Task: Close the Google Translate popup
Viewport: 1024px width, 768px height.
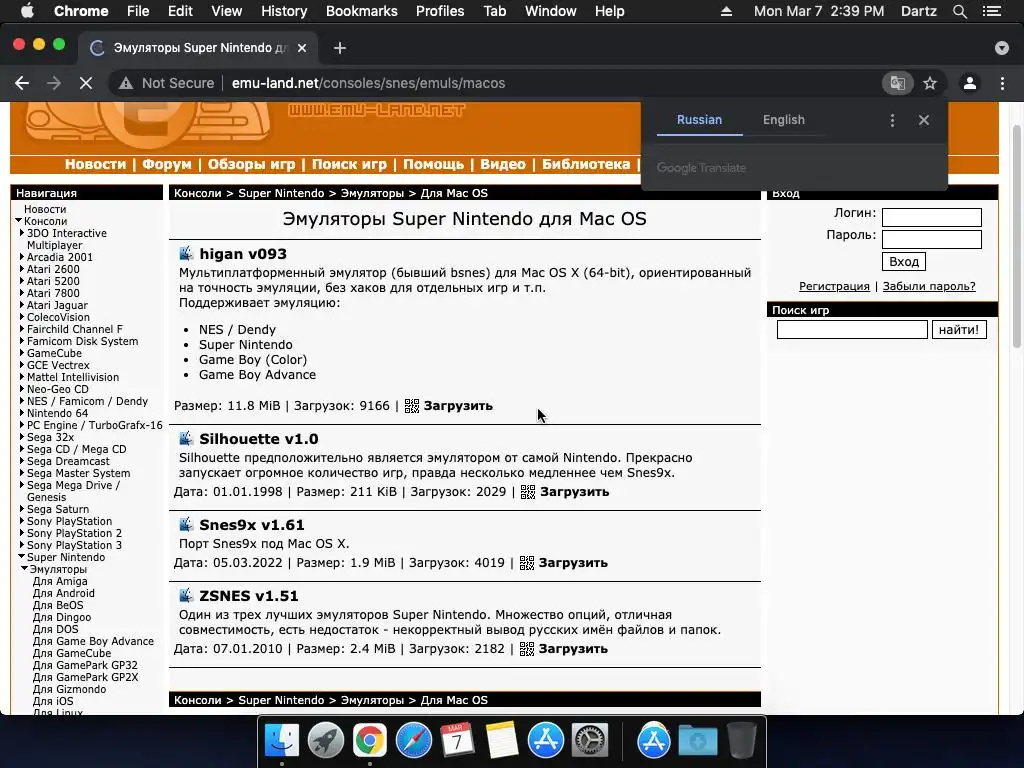Action: coord(923,120)
